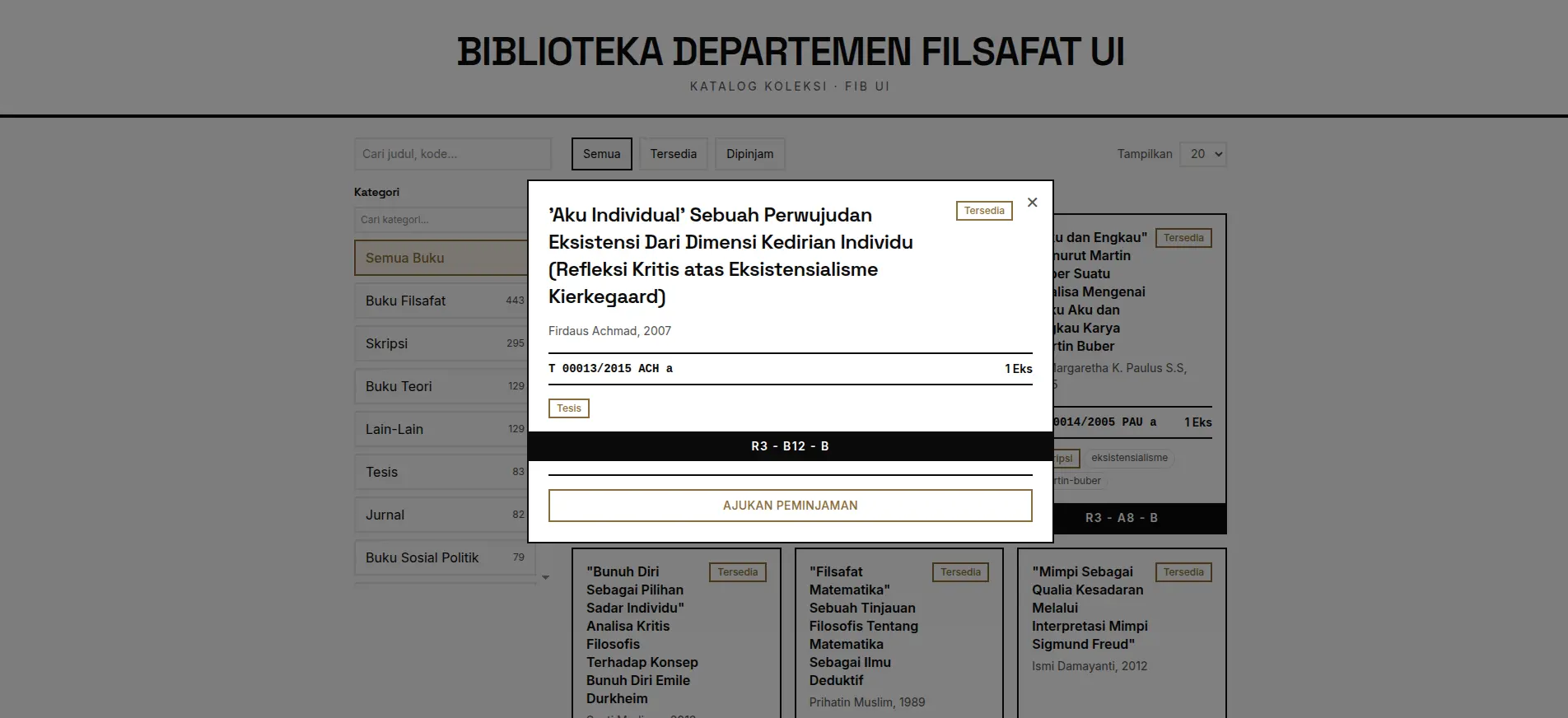
Task: Focus the Cari judul, kode search field
Action: tap(453, 154)
